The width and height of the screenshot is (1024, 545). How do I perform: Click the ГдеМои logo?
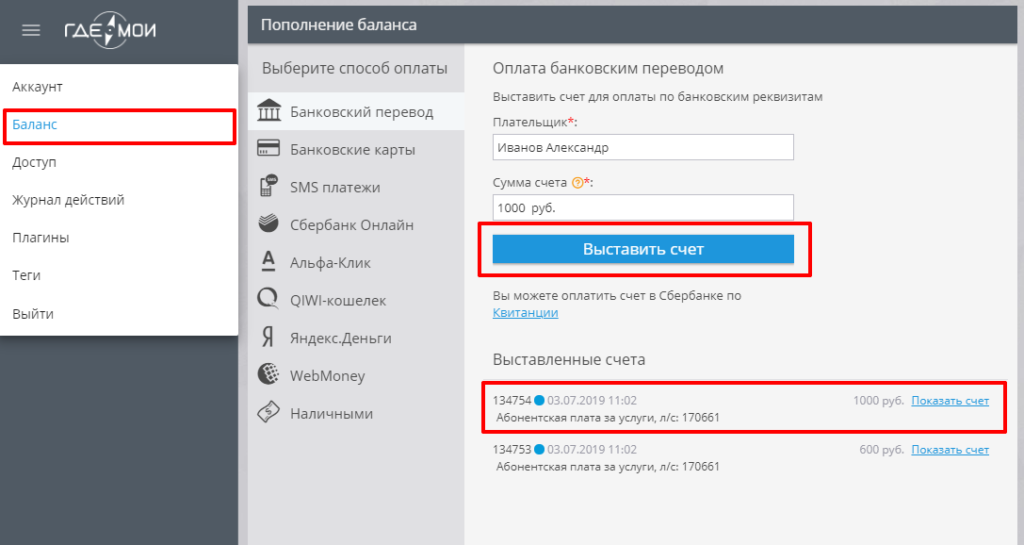110,30
